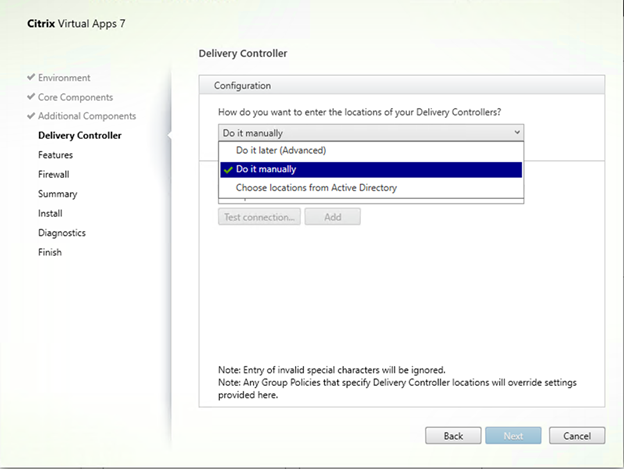
Task: Click the Next button
Action: pos(513,436)
